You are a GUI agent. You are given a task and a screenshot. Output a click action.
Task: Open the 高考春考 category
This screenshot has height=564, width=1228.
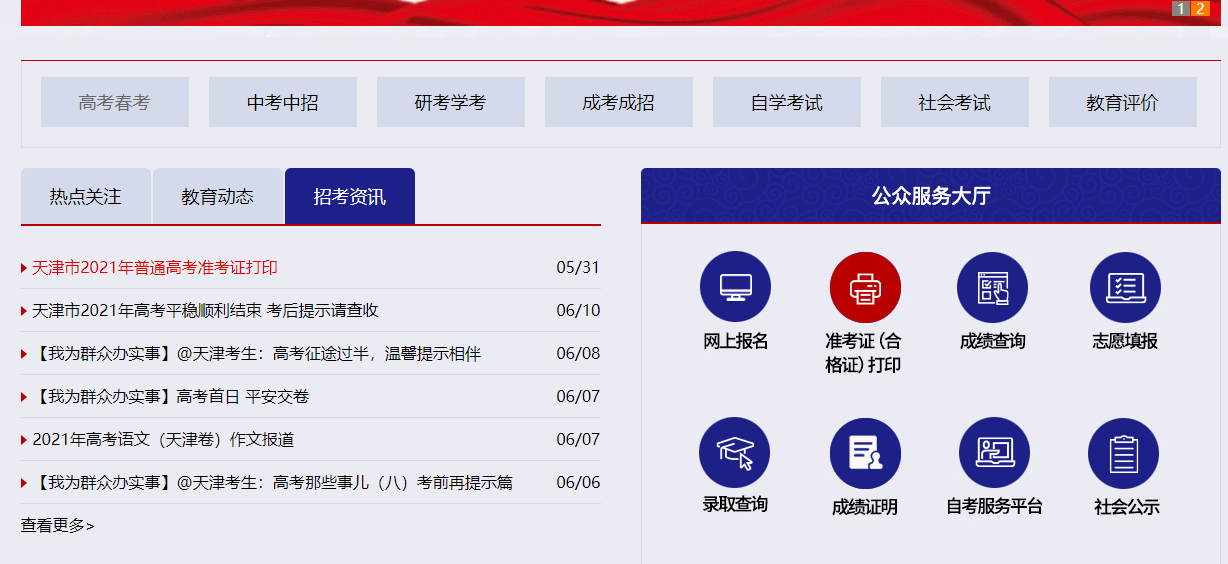115,102
